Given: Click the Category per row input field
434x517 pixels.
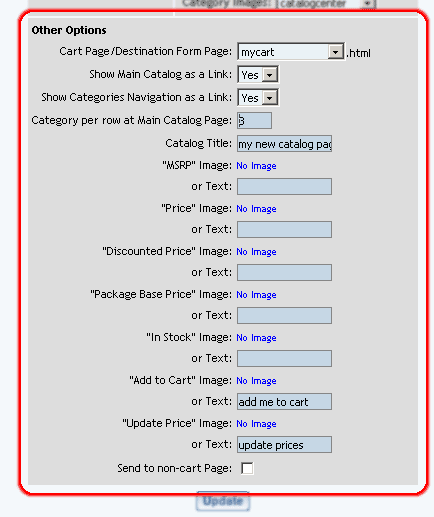Looking at the screenshot, I should (x=254, y=120).
